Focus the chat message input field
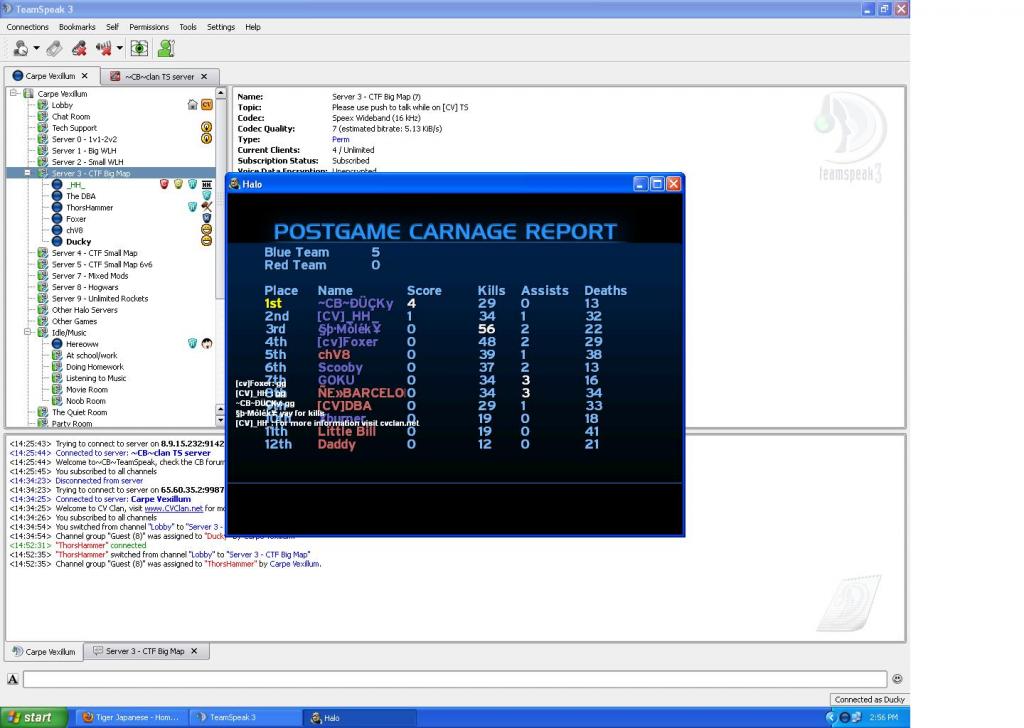This screenshot has width=1024, height=728. [x=455, y=679]
